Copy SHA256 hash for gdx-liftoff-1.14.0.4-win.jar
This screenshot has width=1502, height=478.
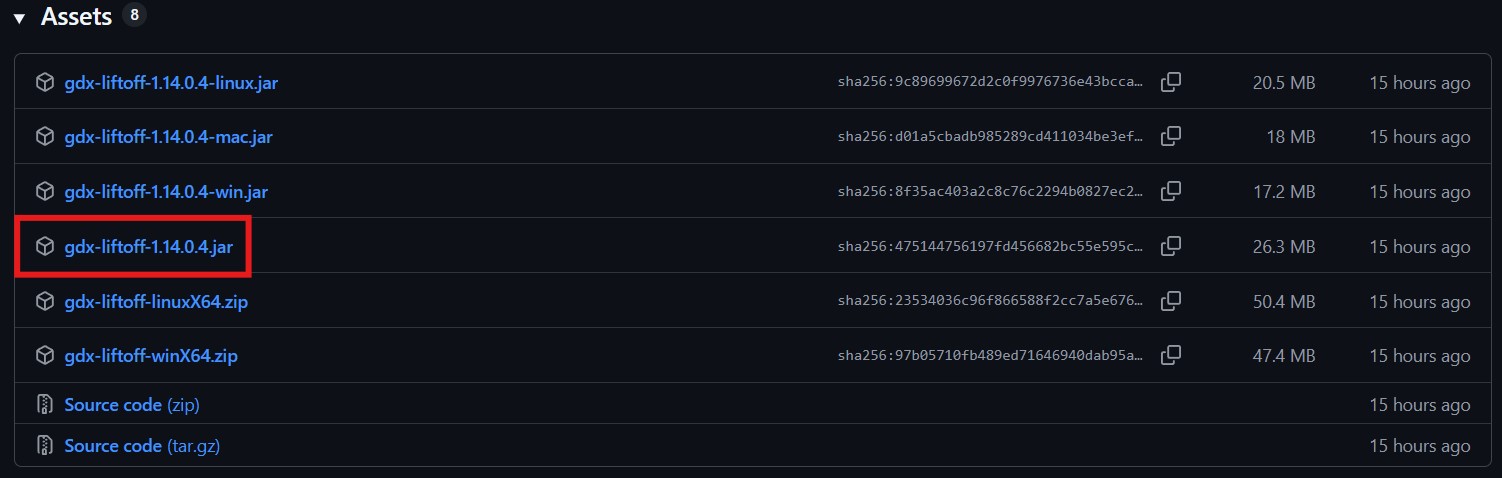pos(1171,191)
